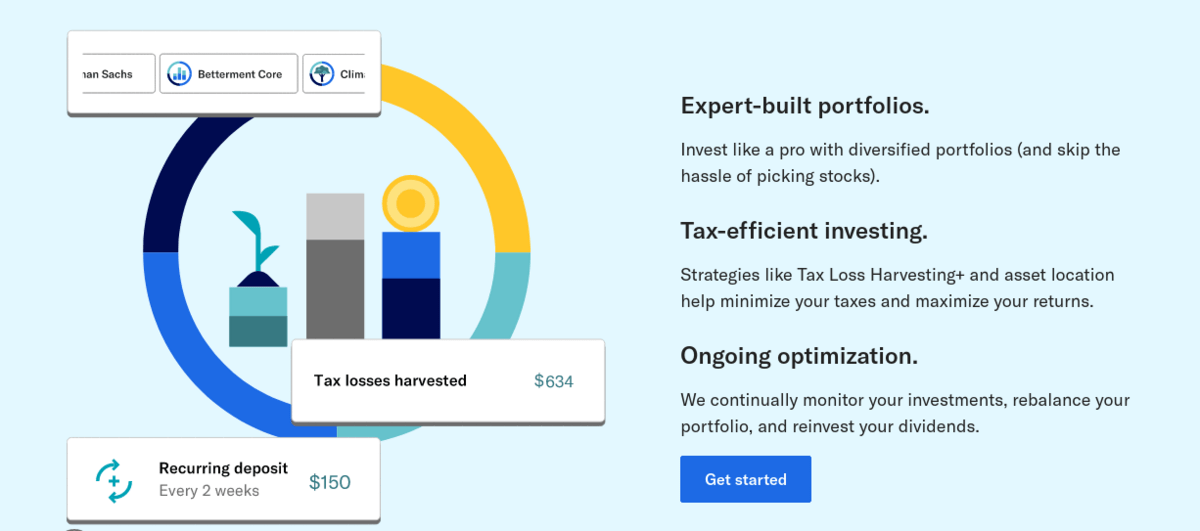1200x531 pixels.
Task: Click the Climate tree icon
Action: pyautogui.click(x=321, y=74)
